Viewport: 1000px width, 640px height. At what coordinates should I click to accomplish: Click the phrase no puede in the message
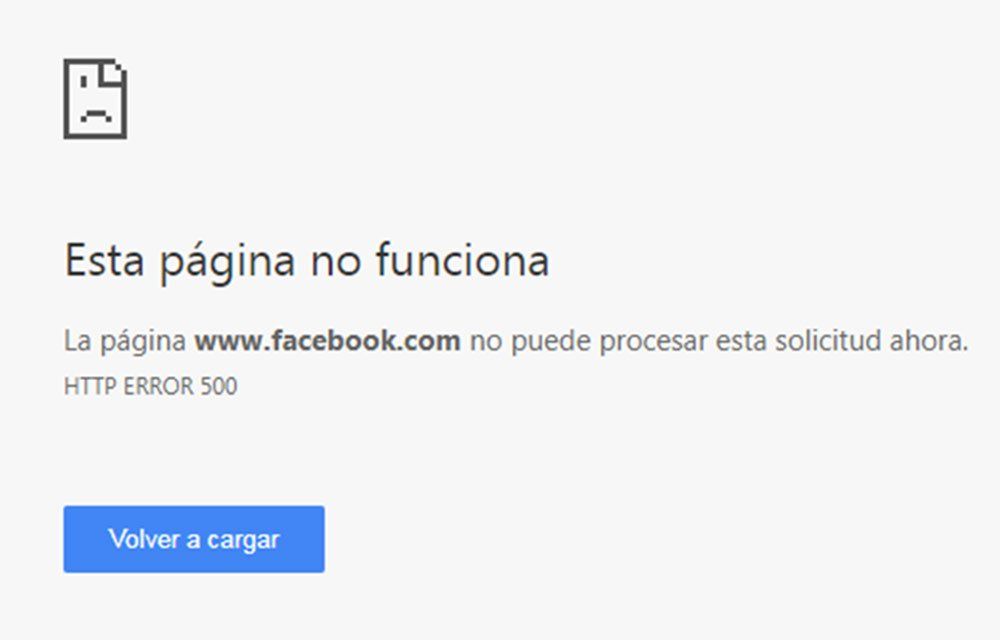pyautogui.click(x=530, y=342)
